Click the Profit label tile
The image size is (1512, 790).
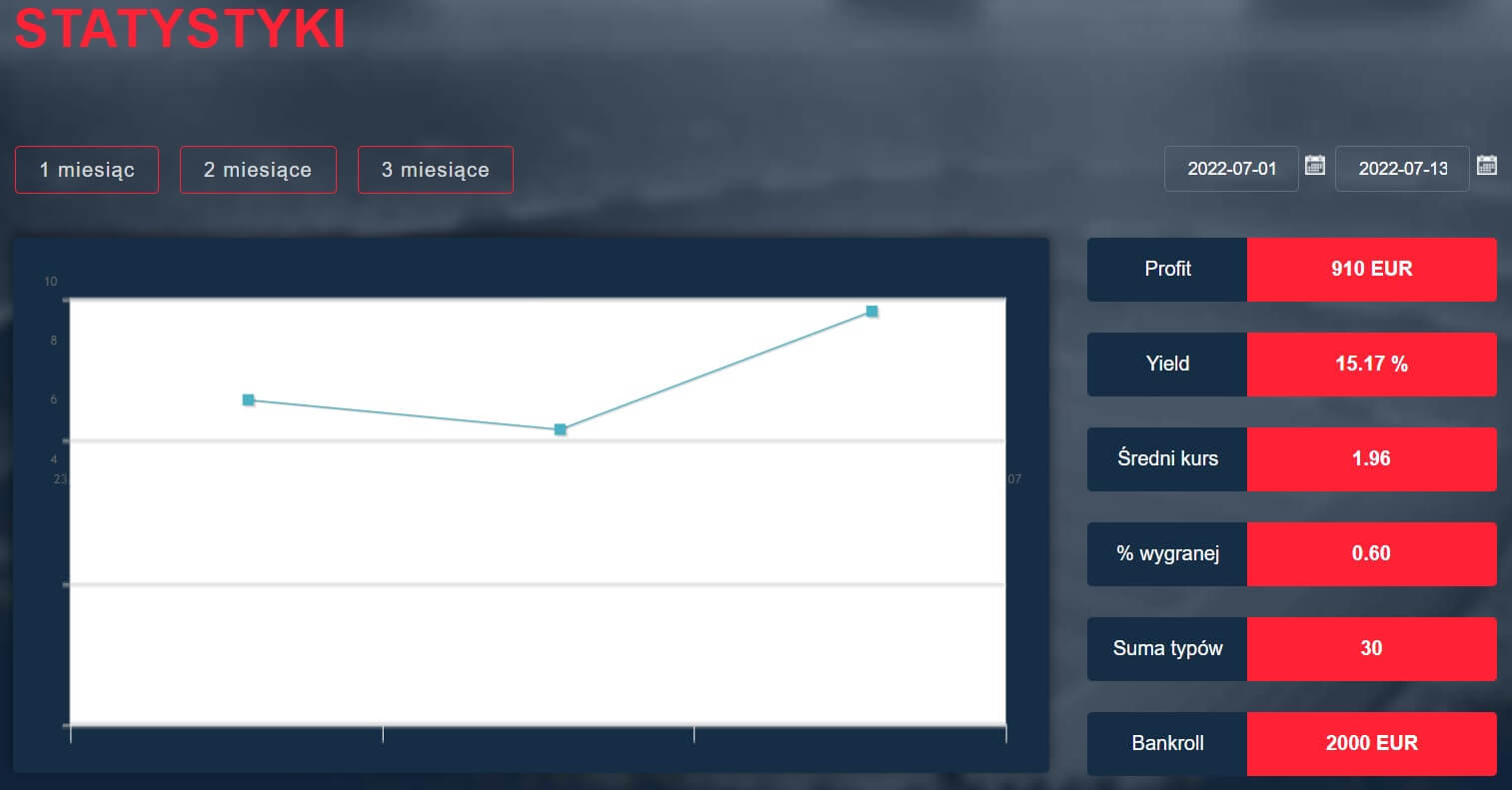[1167, 269]
